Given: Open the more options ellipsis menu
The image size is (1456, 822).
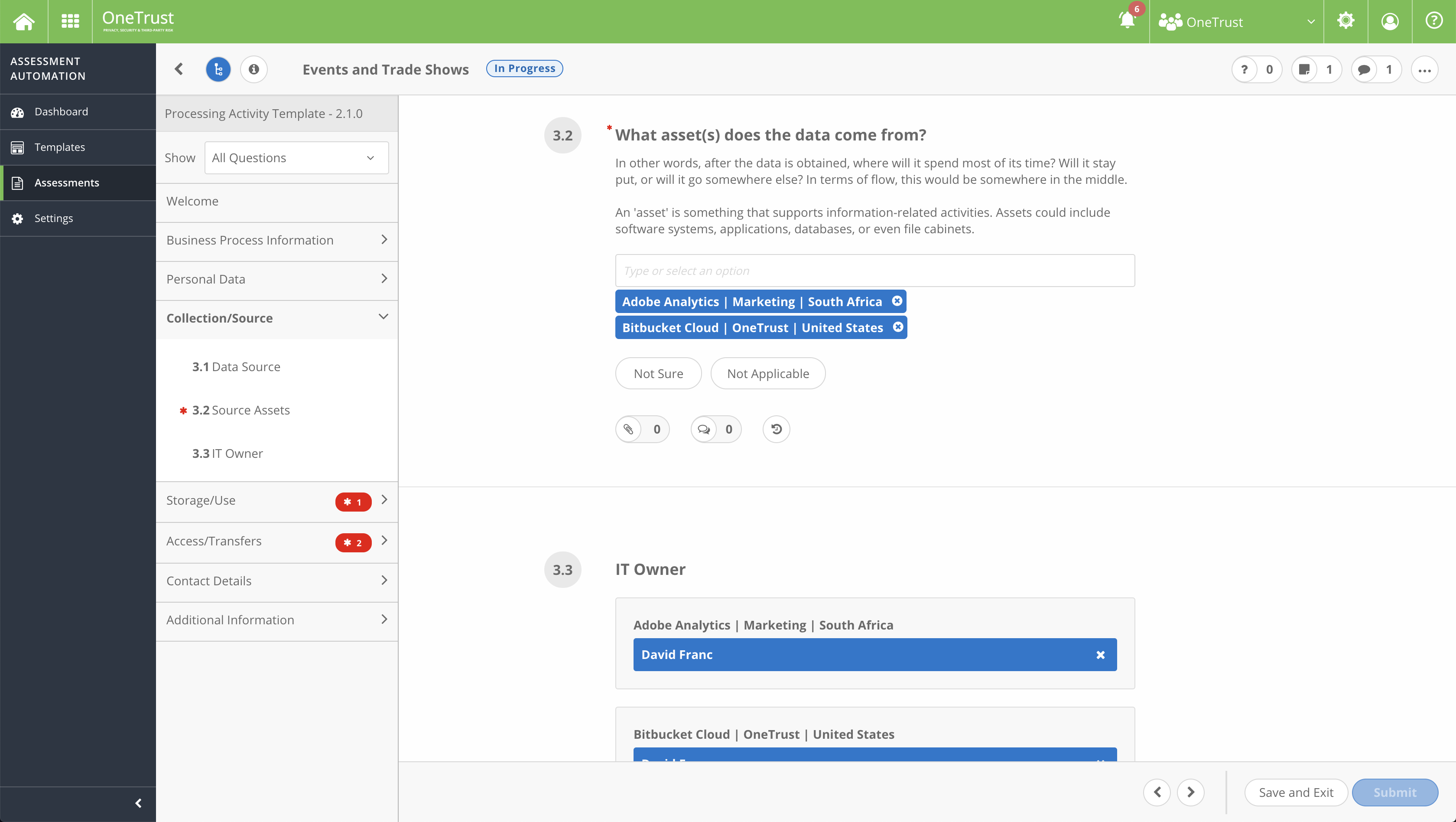Looking at the screenshot, I should point(1424,69).
